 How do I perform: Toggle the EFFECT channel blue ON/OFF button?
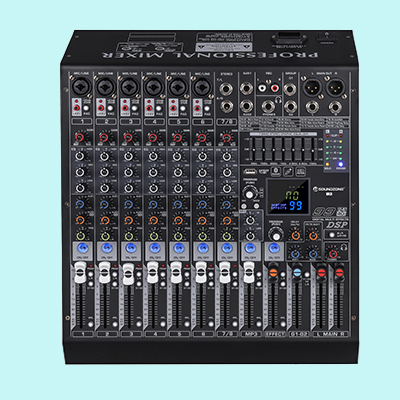274,248
